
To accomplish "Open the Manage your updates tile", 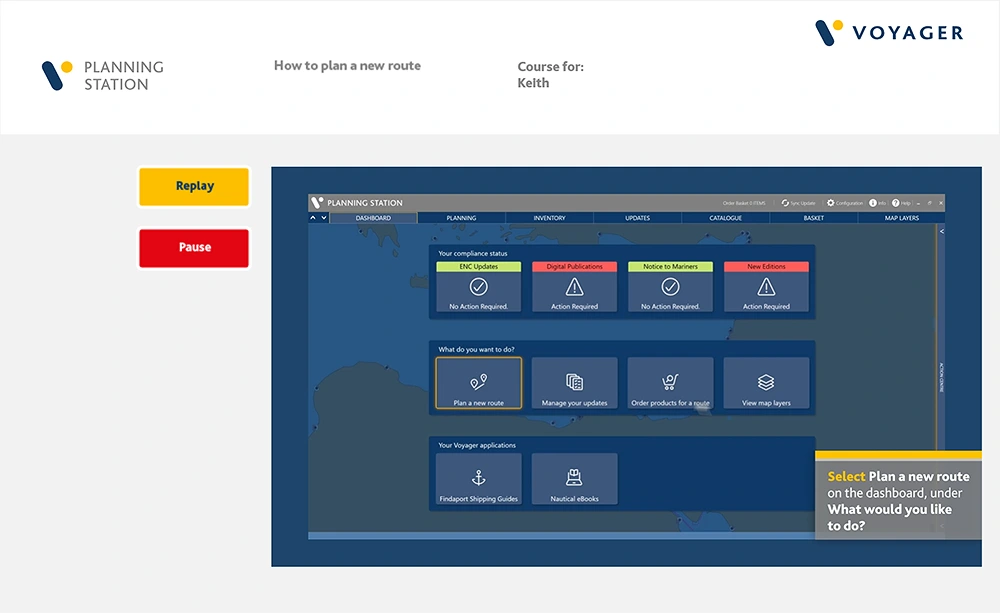I will click(574, 384).
